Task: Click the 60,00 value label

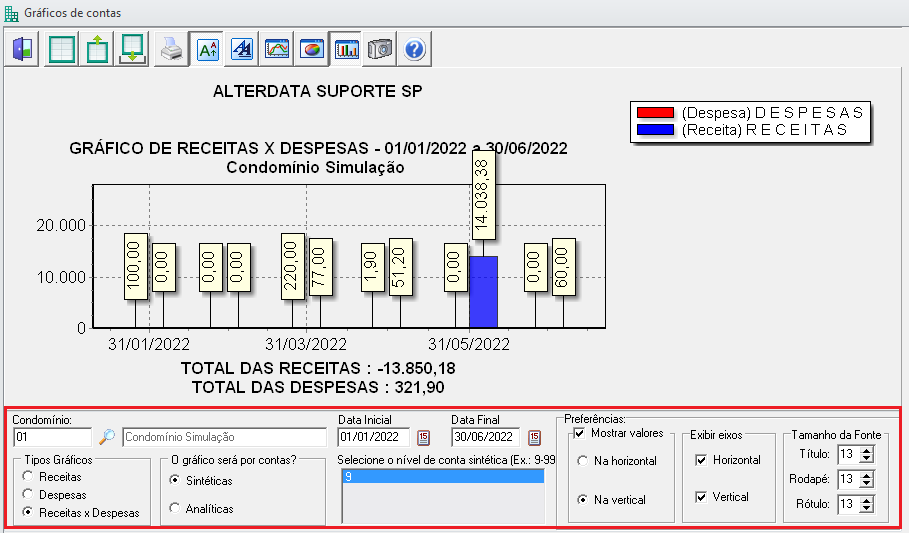Action: (563, 267)
